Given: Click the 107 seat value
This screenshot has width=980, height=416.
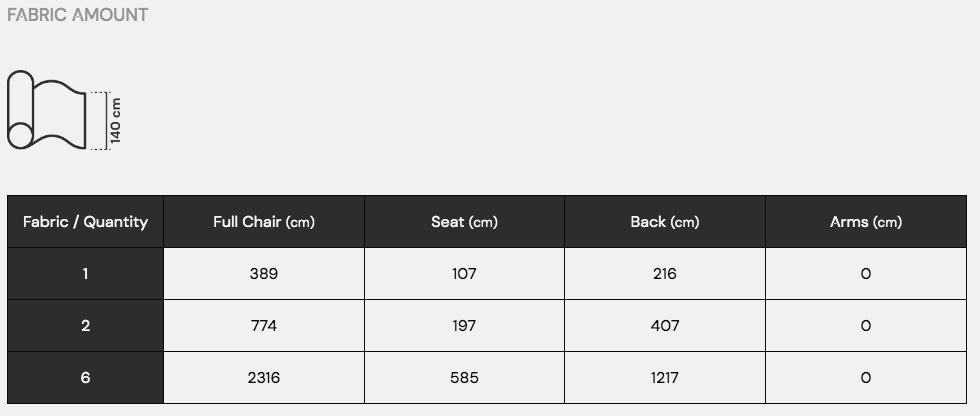Looking at the screenshot, I should click(464, 274).
